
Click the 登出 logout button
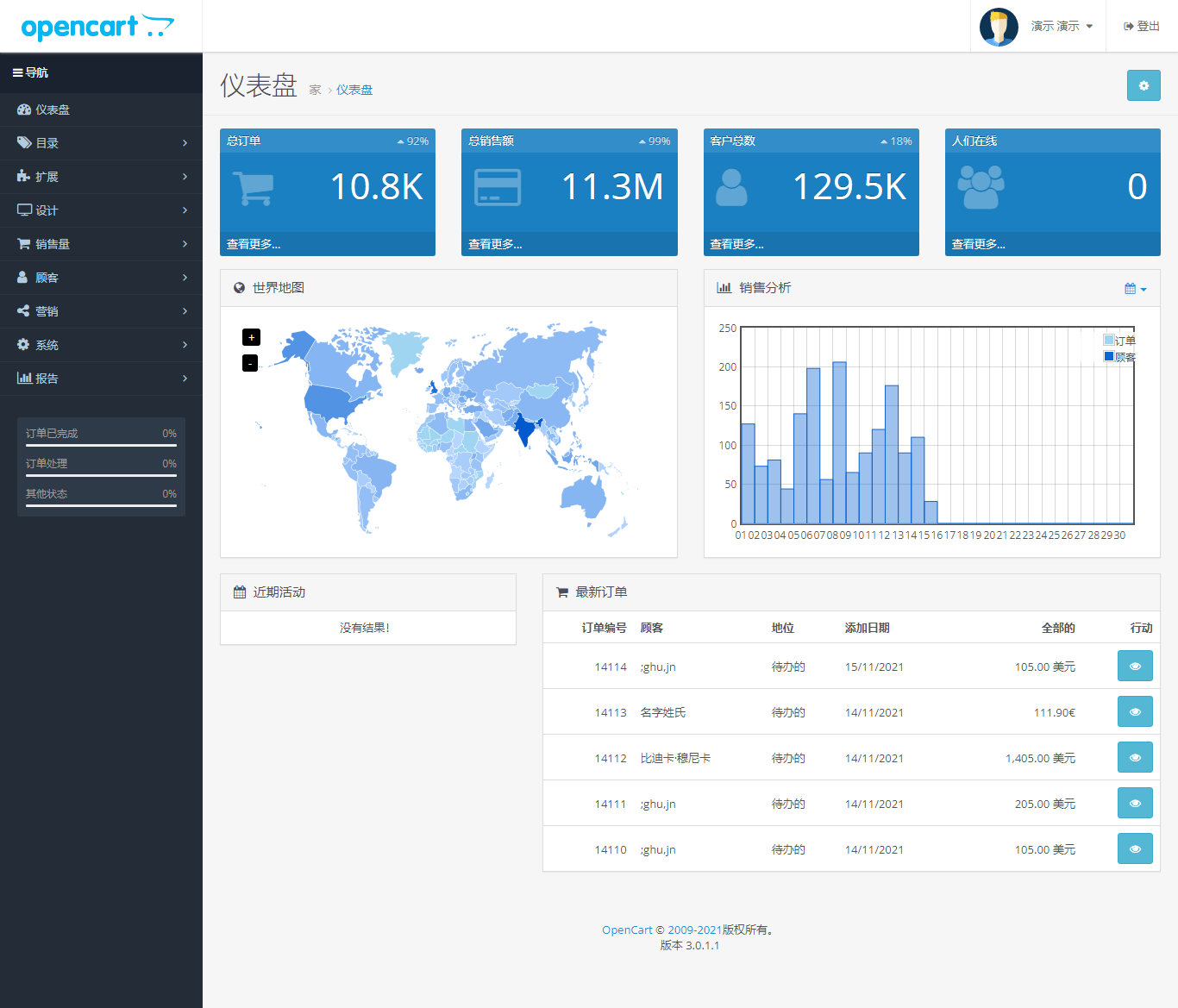[x=1140, y=26]
